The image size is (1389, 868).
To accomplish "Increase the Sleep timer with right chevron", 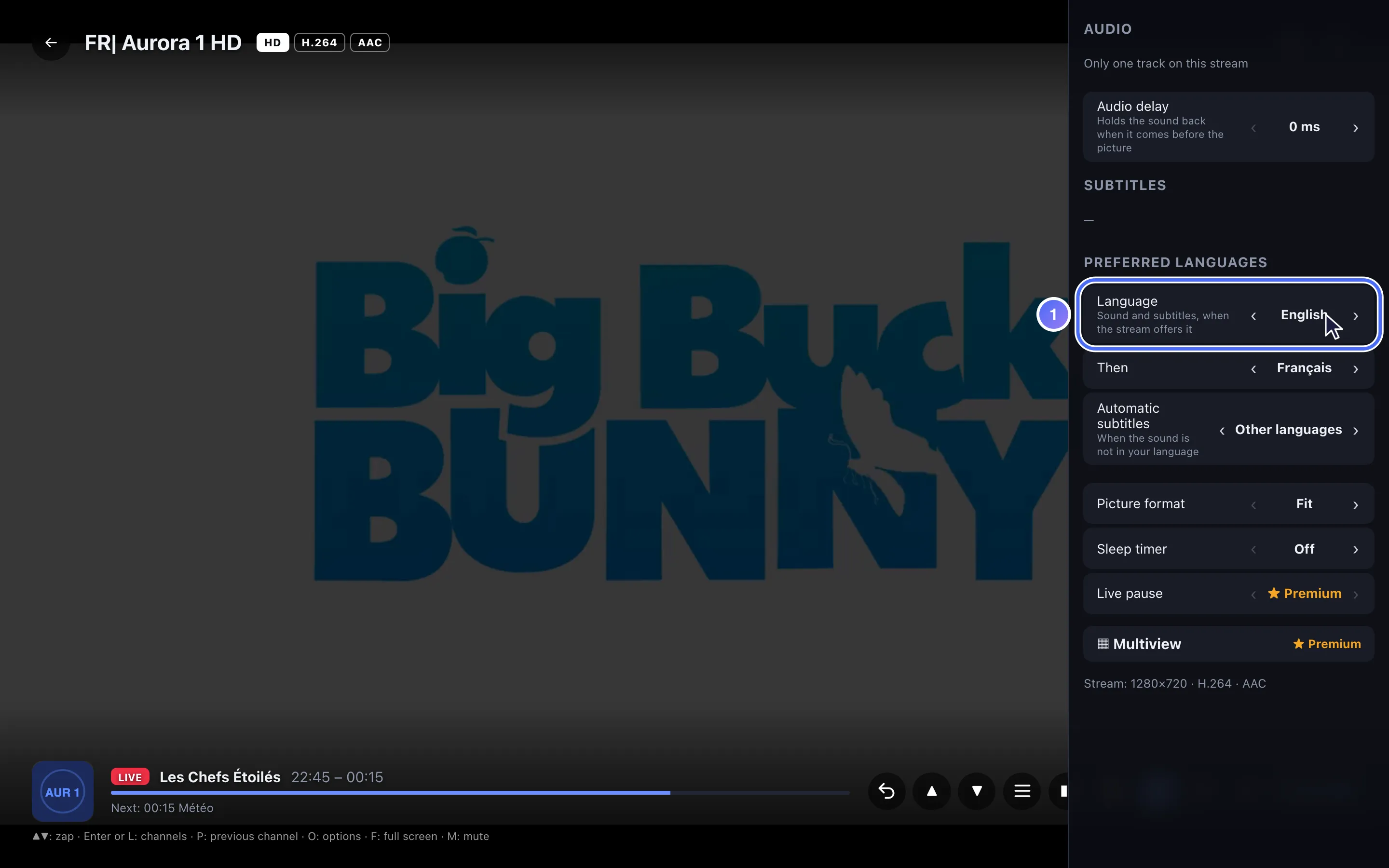I will 1356,549.
